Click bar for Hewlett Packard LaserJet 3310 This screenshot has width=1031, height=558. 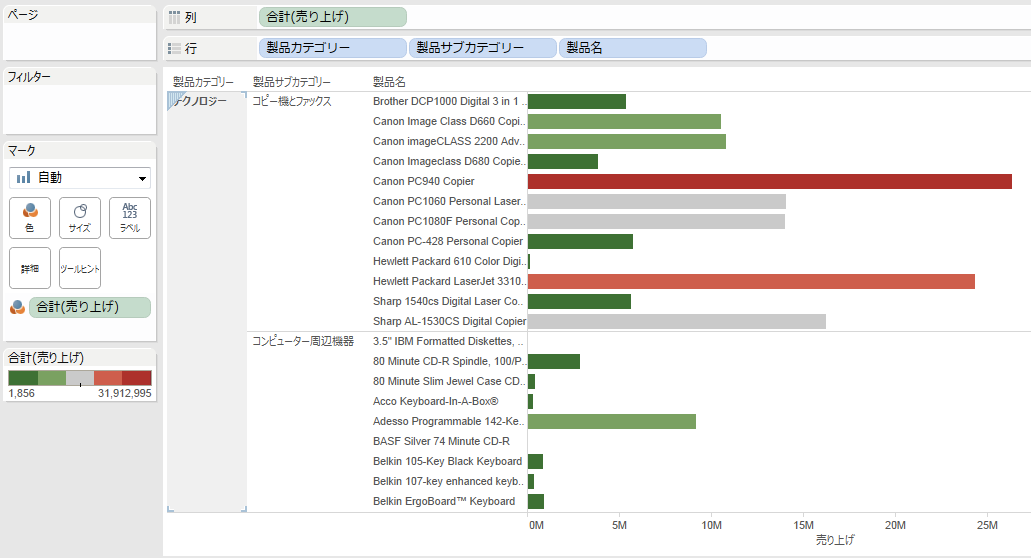(751, 281)
